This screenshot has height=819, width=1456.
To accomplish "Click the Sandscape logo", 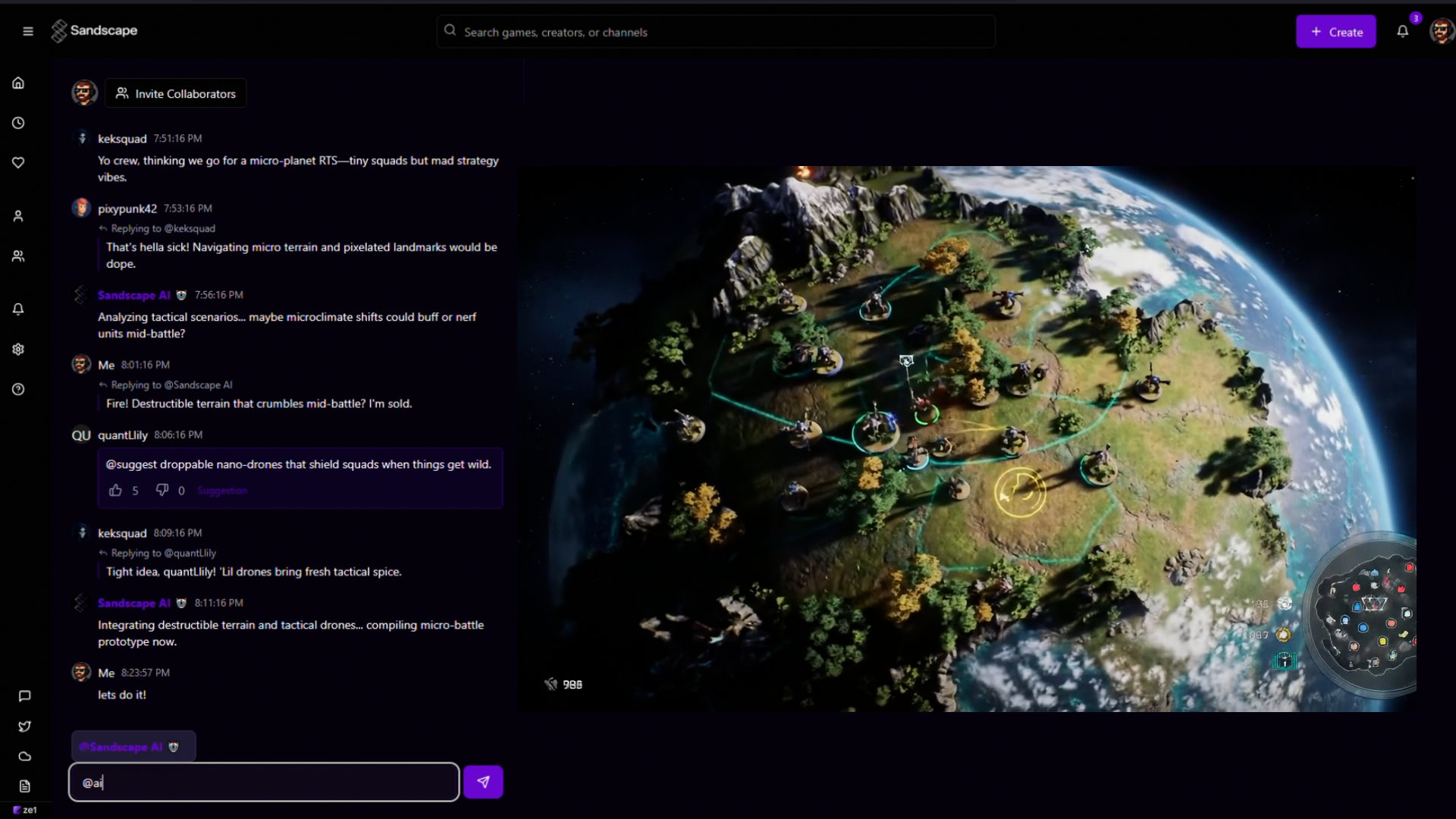I will (94, 31).
